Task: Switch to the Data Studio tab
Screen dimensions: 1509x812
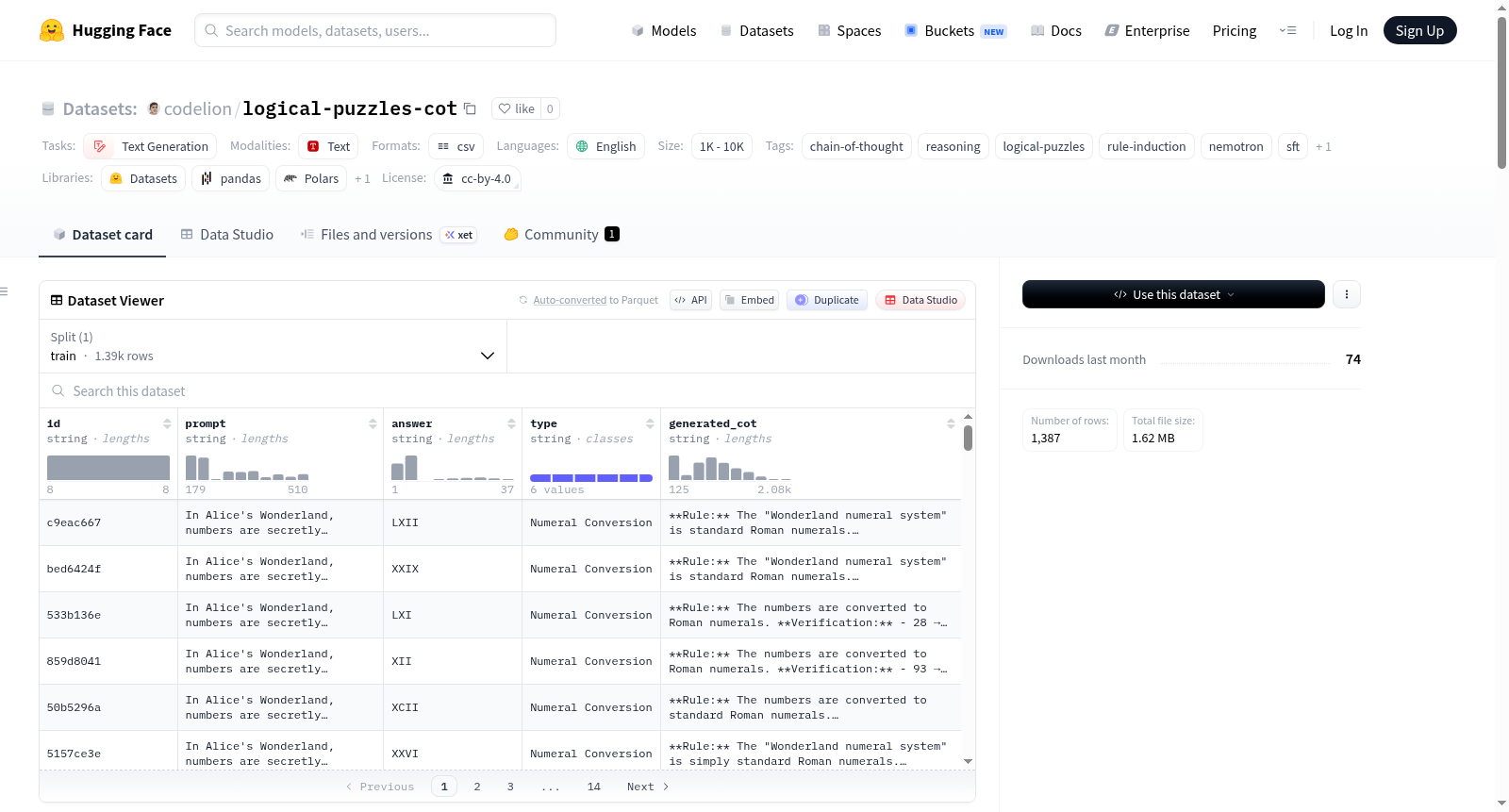Action: 226,235
